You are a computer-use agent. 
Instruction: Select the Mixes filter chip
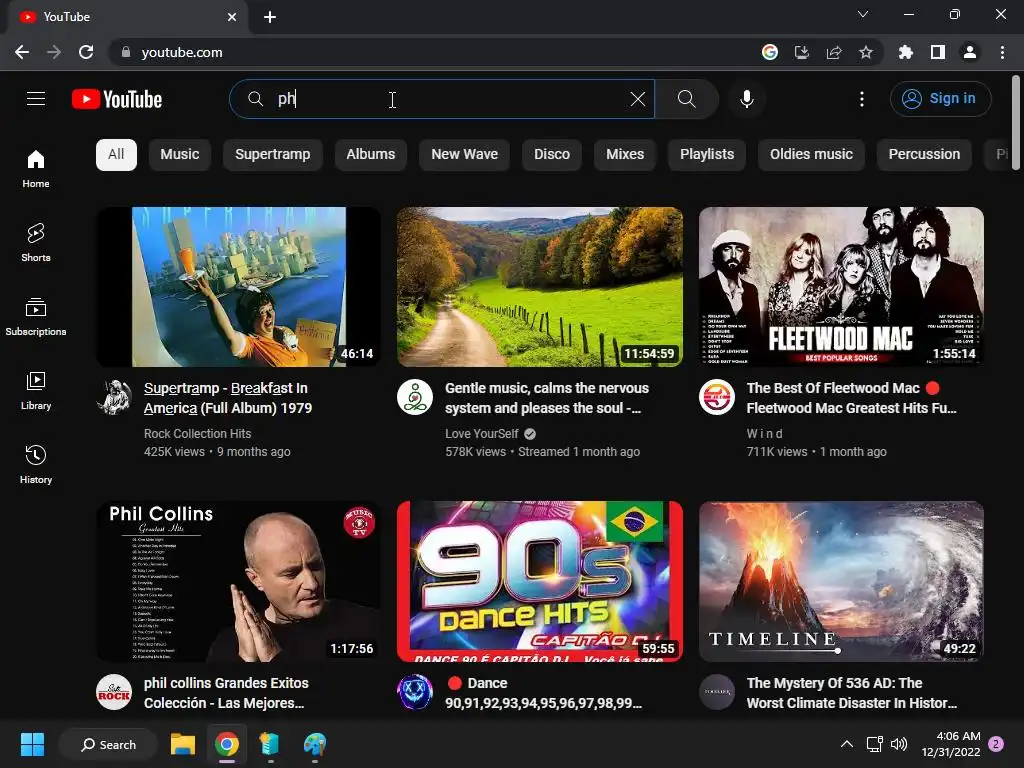[x=625, y=155]
